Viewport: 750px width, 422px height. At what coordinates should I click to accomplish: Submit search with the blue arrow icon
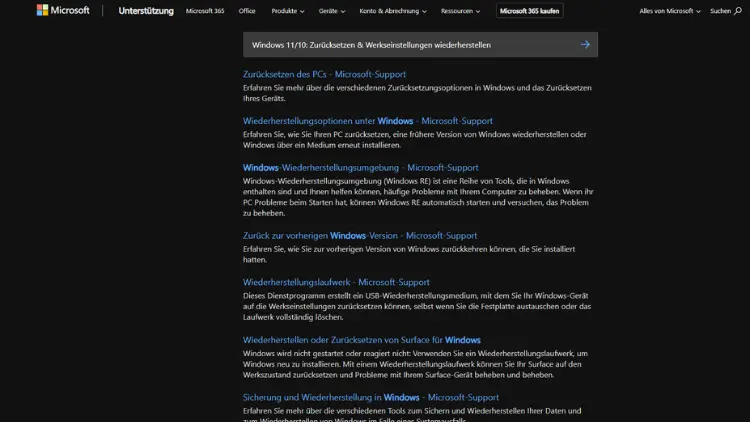pyautogui.click(x=585, y=44)
